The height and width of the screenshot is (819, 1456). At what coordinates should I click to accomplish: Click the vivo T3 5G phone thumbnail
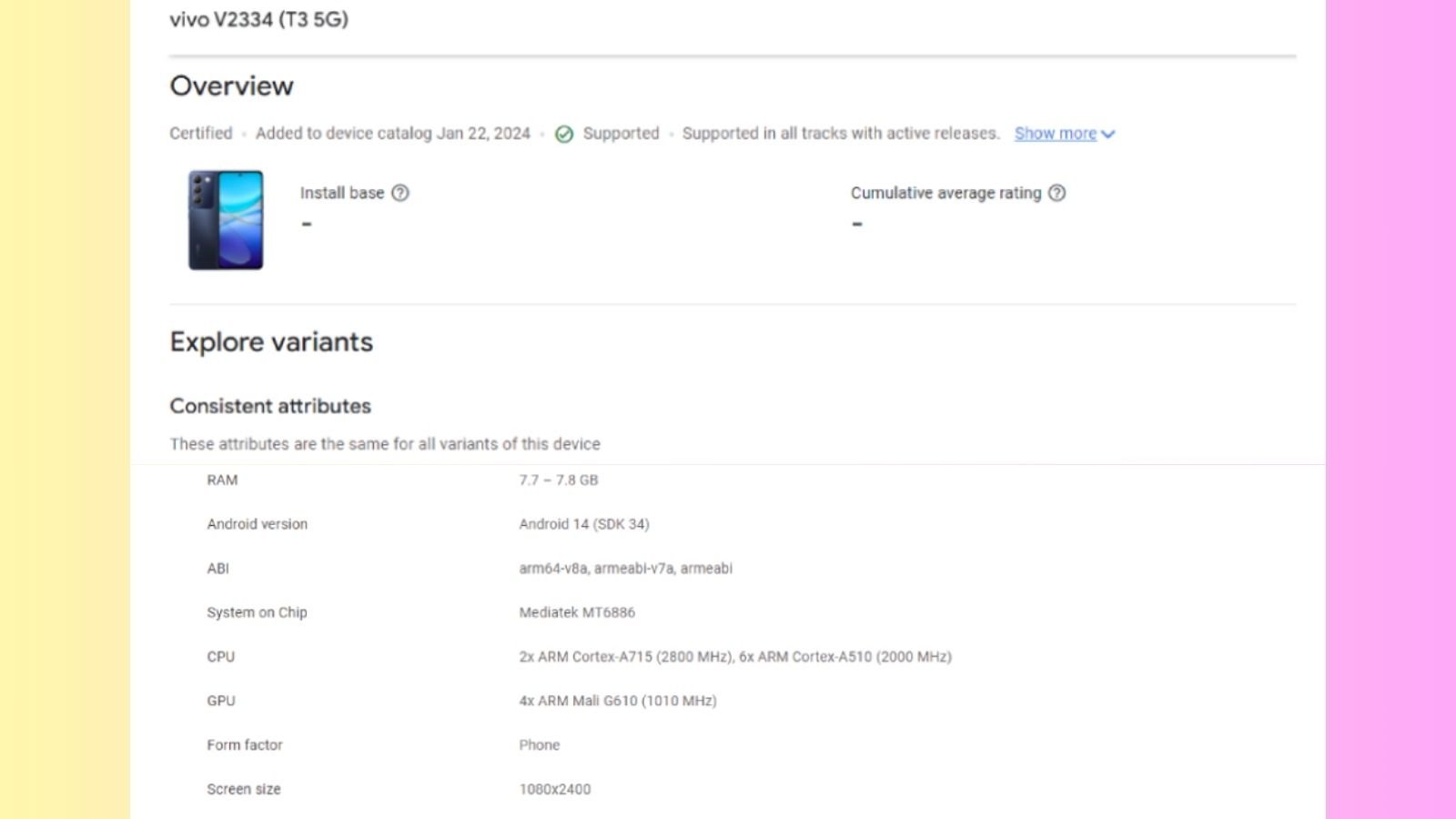226,219
